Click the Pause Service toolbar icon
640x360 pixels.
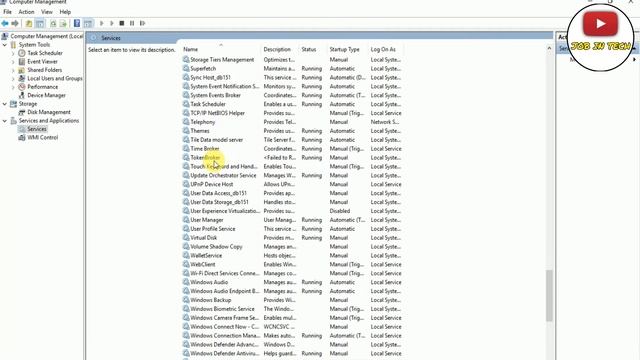click(132, 23)
